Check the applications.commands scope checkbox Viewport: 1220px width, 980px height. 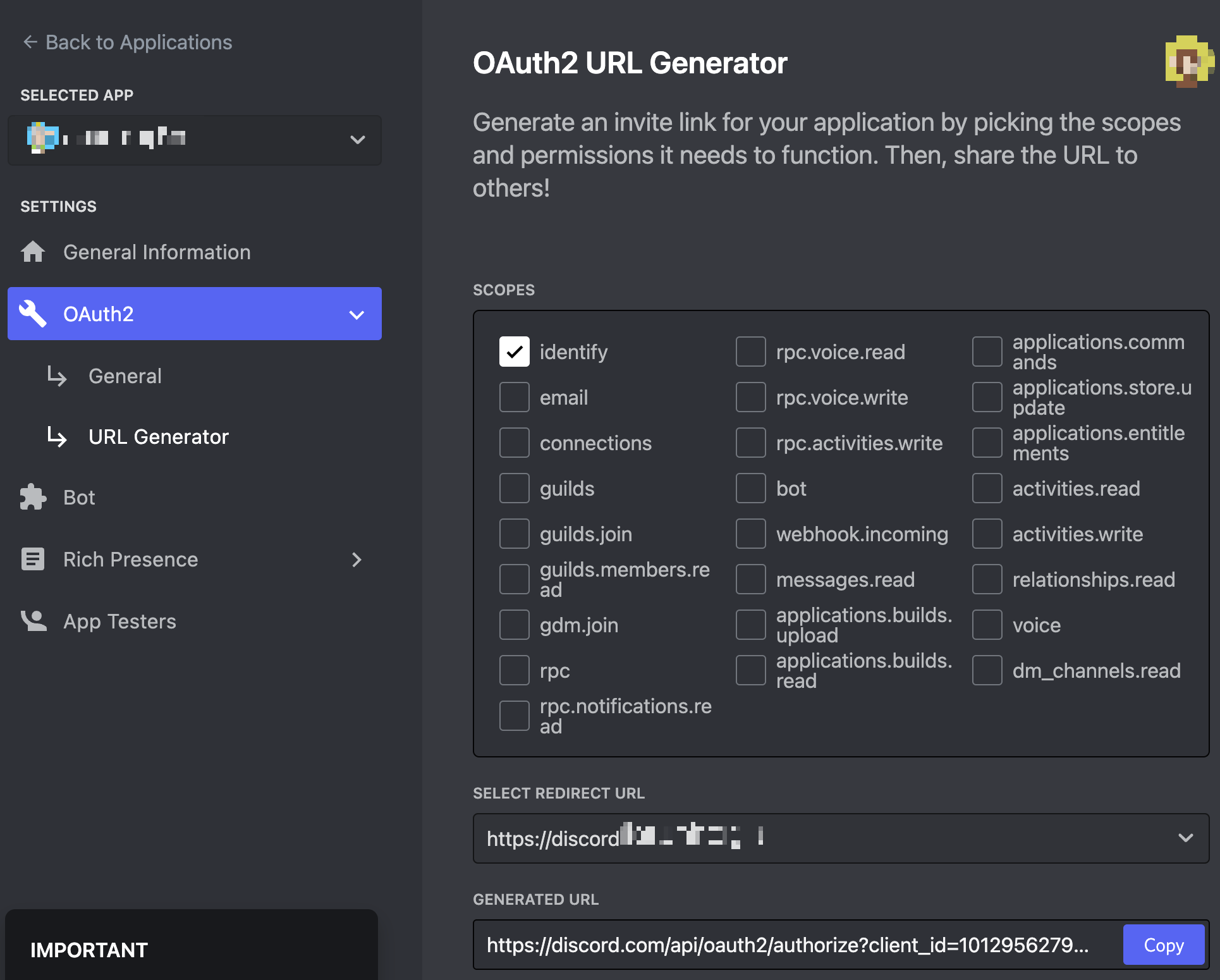pyautogui.click(x=987, y=352)
